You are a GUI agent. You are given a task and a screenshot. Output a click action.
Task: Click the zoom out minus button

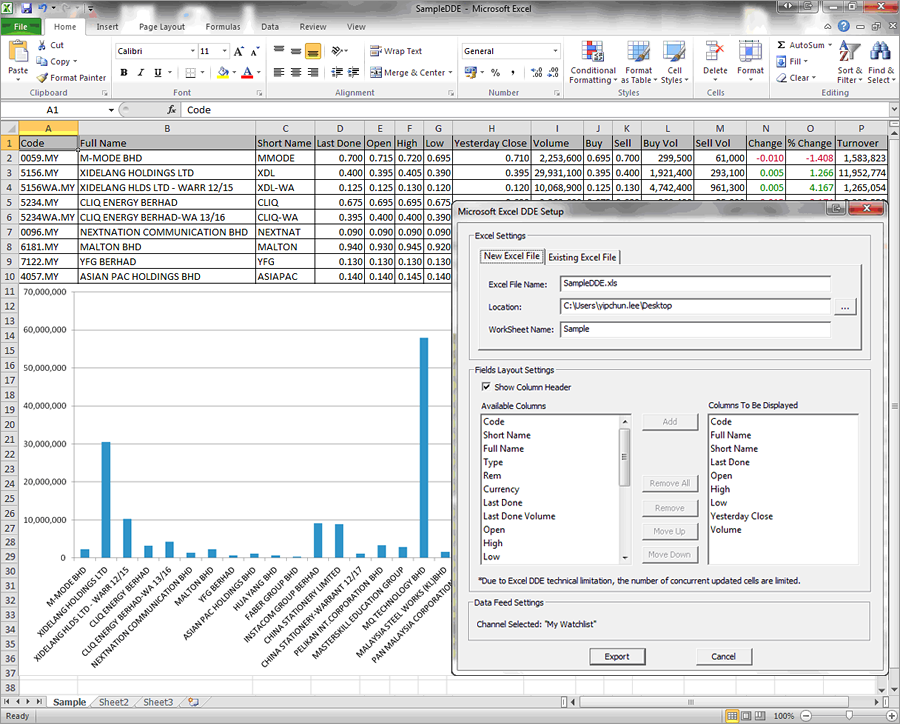806,715
